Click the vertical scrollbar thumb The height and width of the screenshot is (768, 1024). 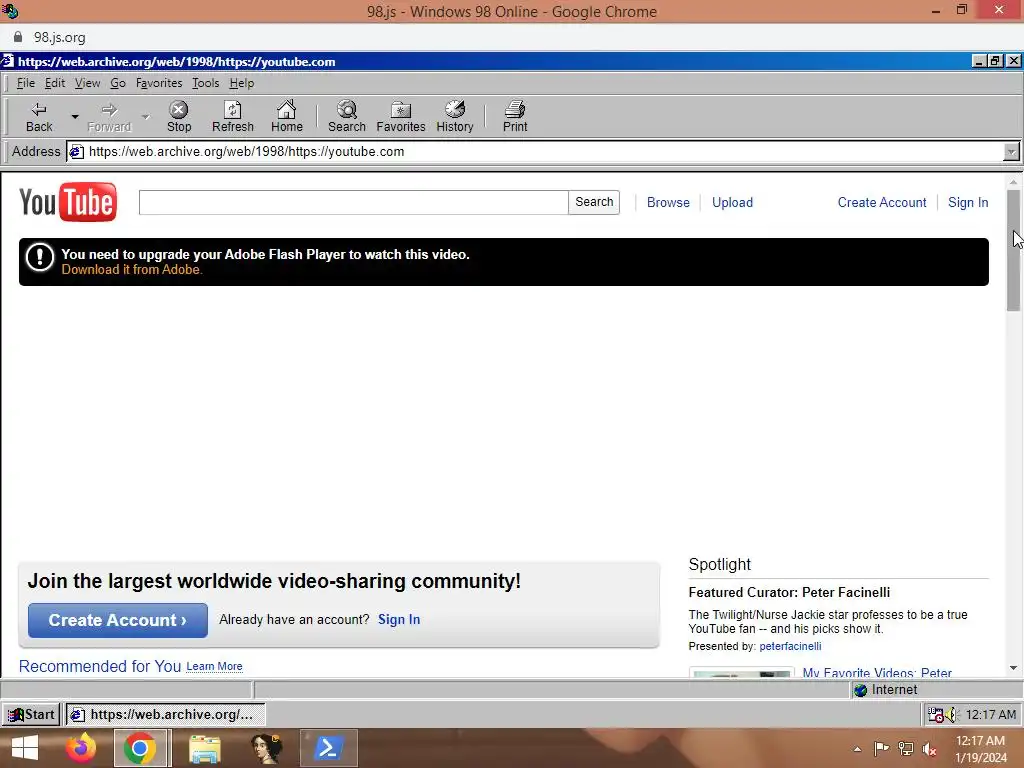(1013, 250)
